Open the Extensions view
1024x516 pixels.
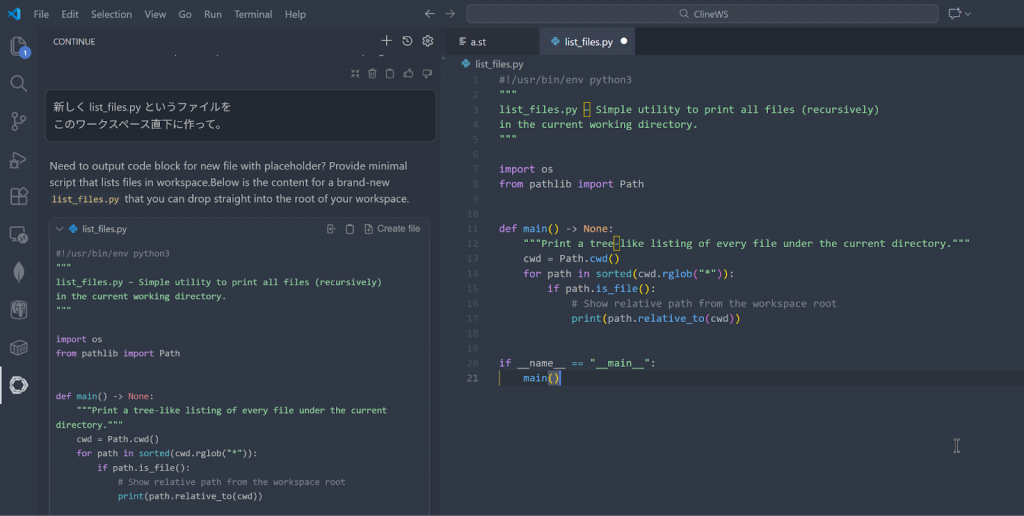pos(18,197)
